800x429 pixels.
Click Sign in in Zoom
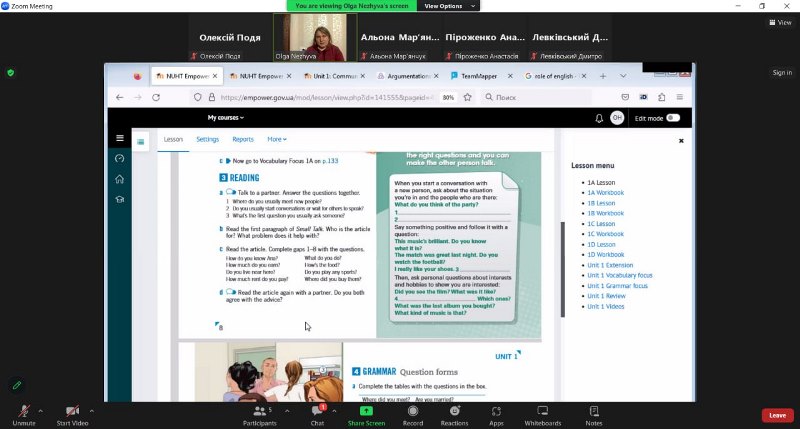[x=782, y=72]
